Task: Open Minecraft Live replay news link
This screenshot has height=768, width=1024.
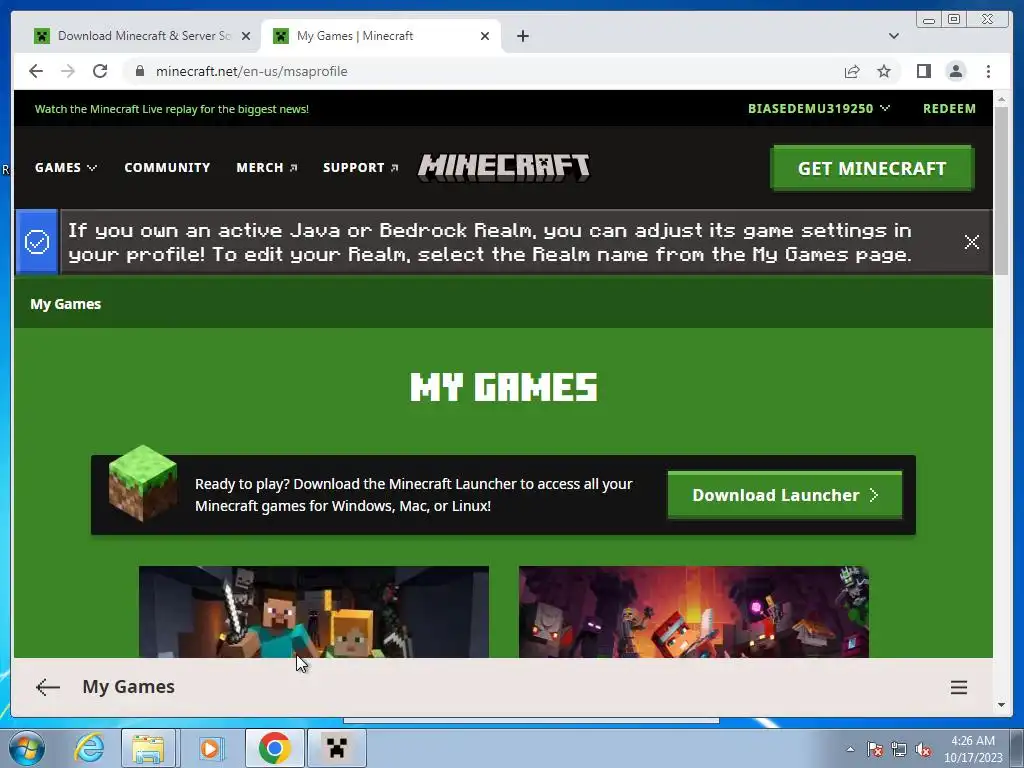Action: pyautogui.click(x=172, y=109)
